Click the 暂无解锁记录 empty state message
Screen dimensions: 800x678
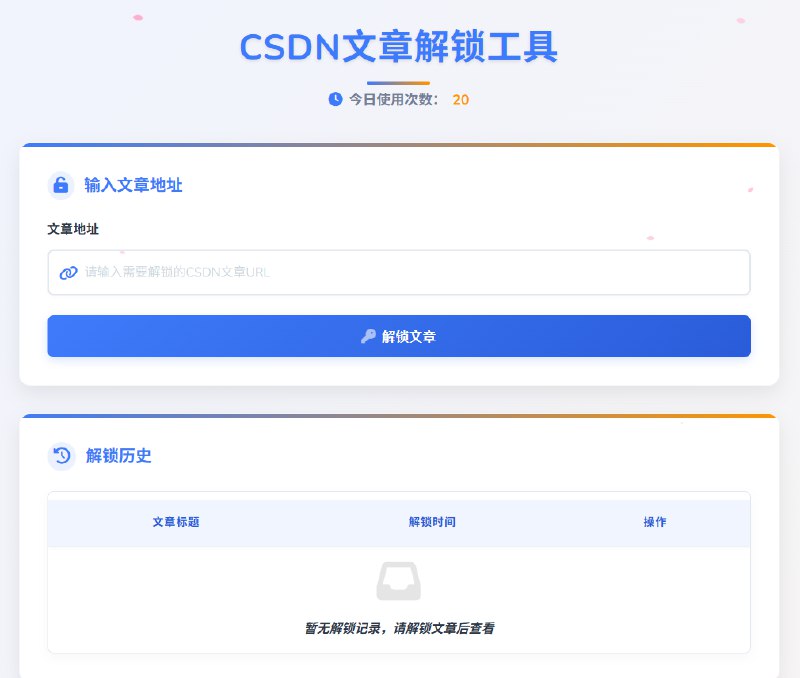pos(398,627)
